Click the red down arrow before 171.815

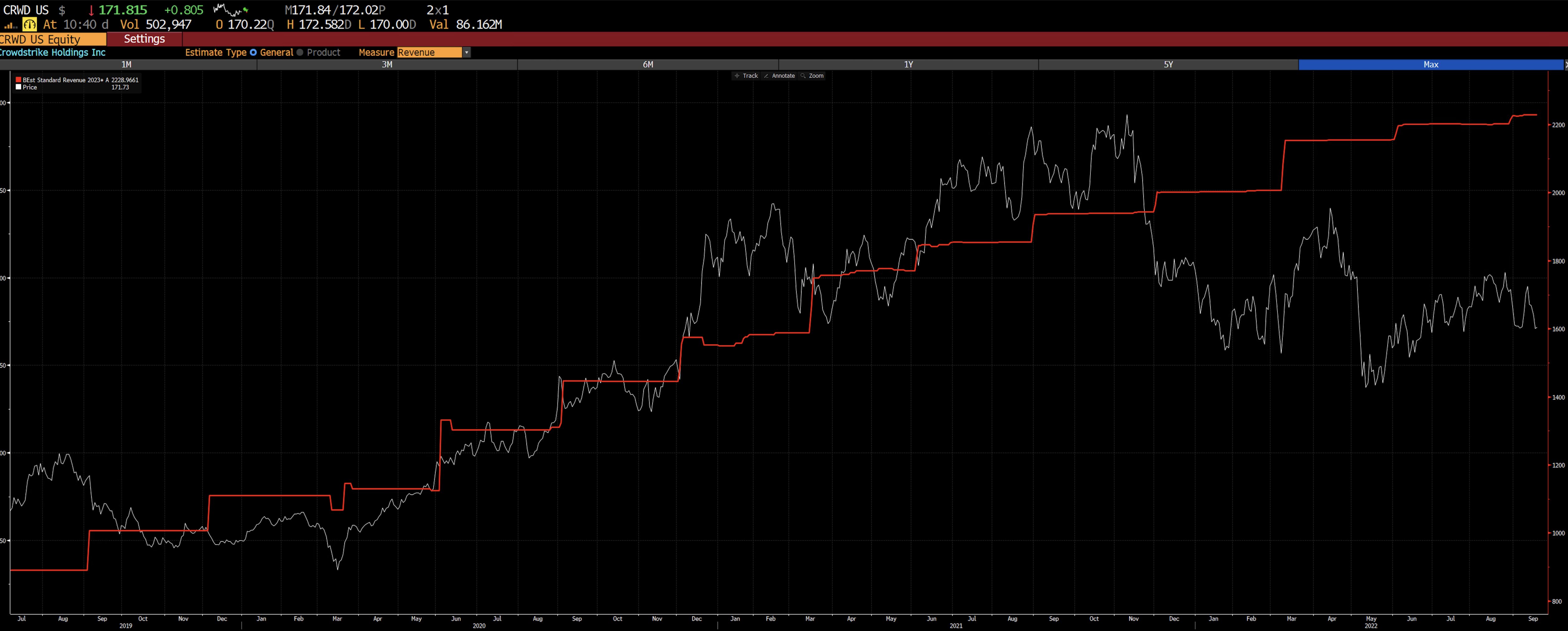coord(91,10)
